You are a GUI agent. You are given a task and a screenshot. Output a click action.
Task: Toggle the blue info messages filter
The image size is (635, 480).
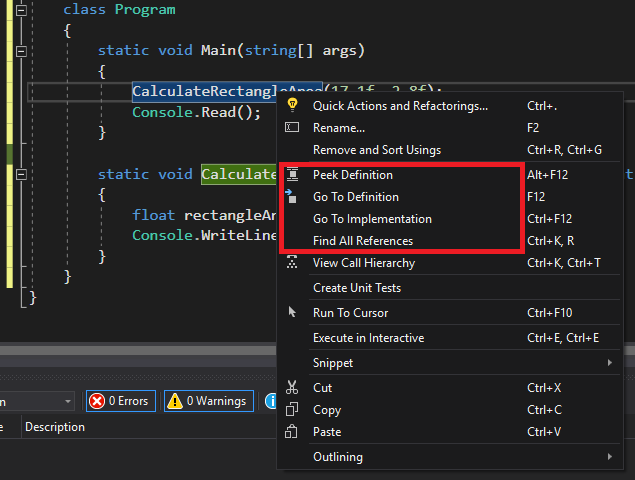click(271, 401)
